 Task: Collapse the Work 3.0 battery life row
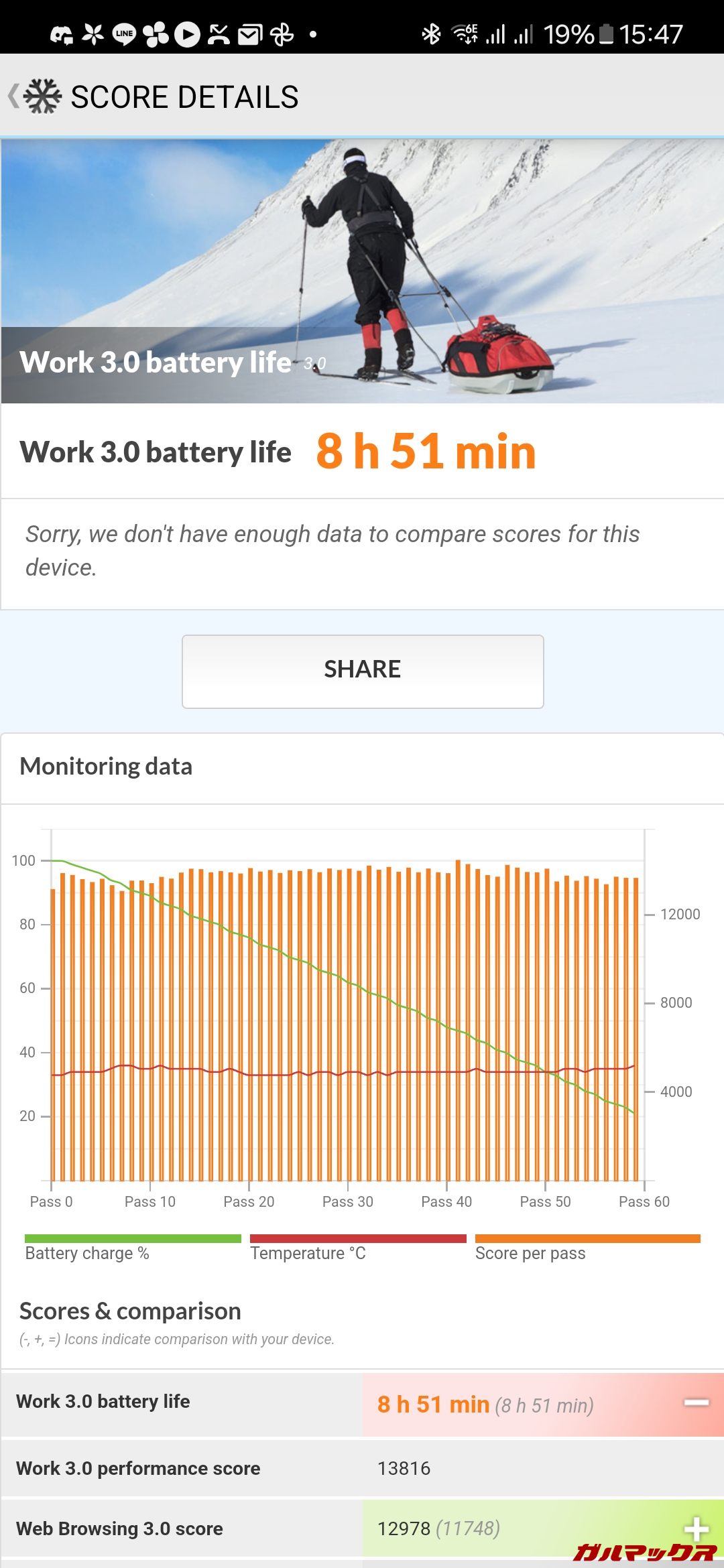[697, 1402]
